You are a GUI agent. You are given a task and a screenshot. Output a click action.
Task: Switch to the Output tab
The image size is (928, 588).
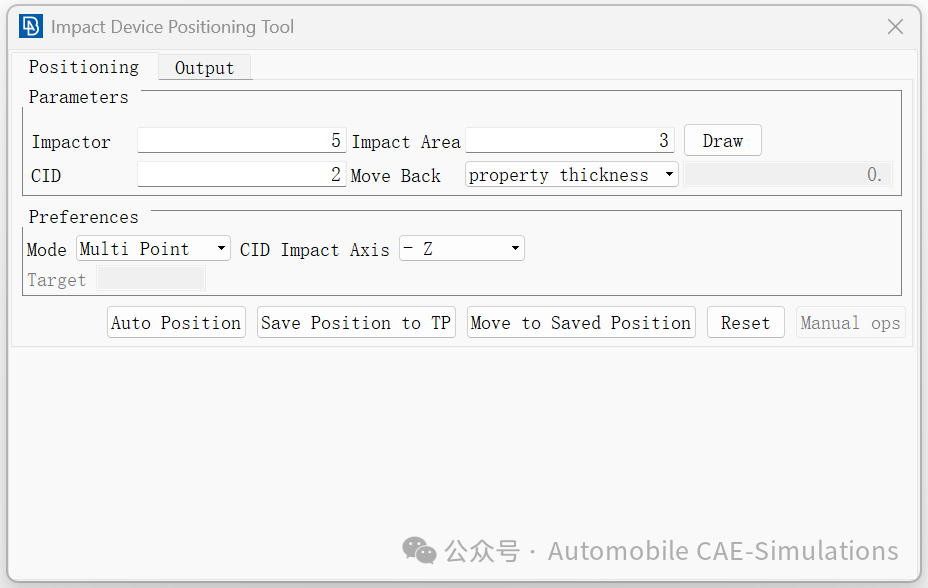[x=204, y=67]
